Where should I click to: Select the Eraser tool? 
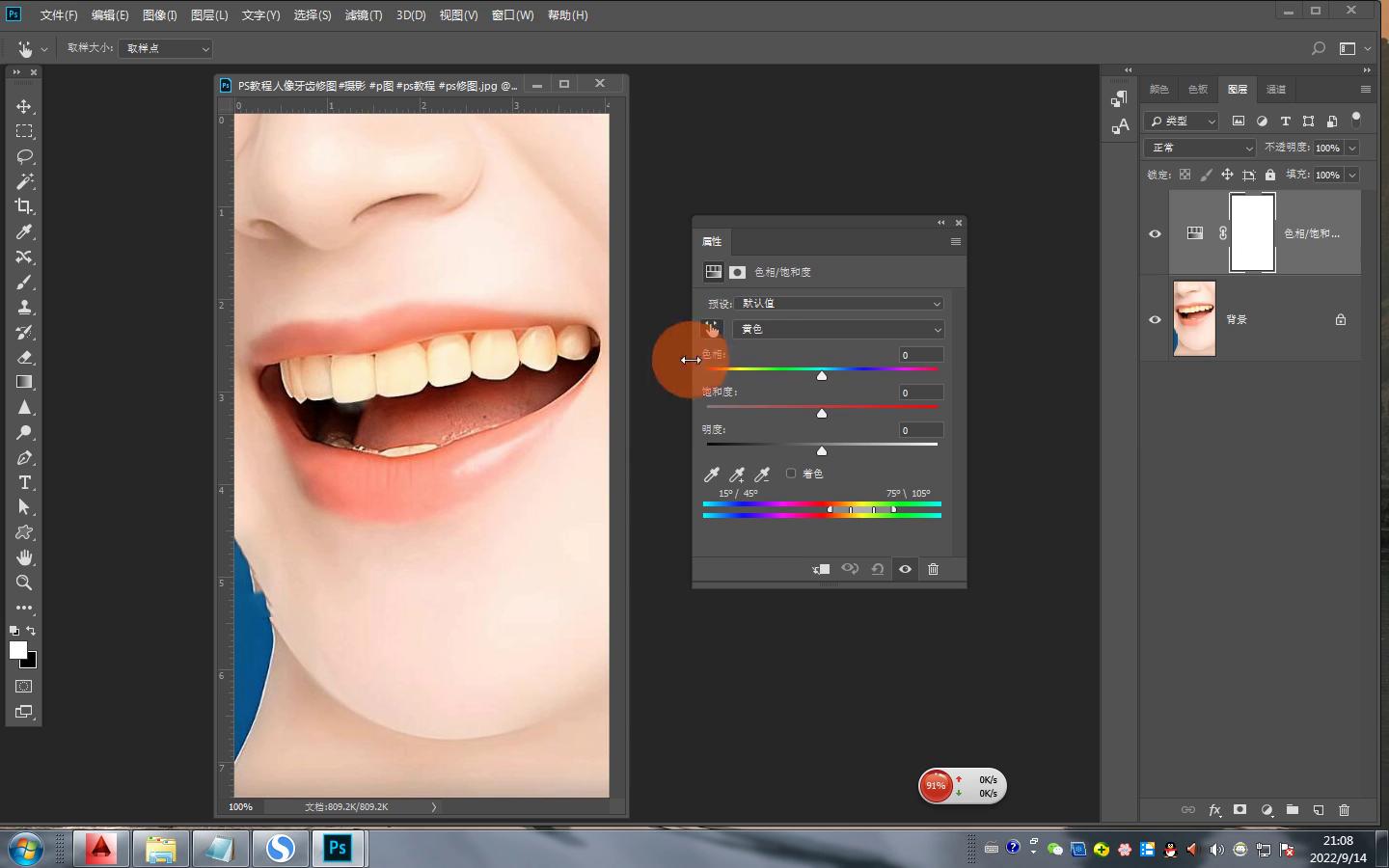pyautogui.click(x=24, y=357)
